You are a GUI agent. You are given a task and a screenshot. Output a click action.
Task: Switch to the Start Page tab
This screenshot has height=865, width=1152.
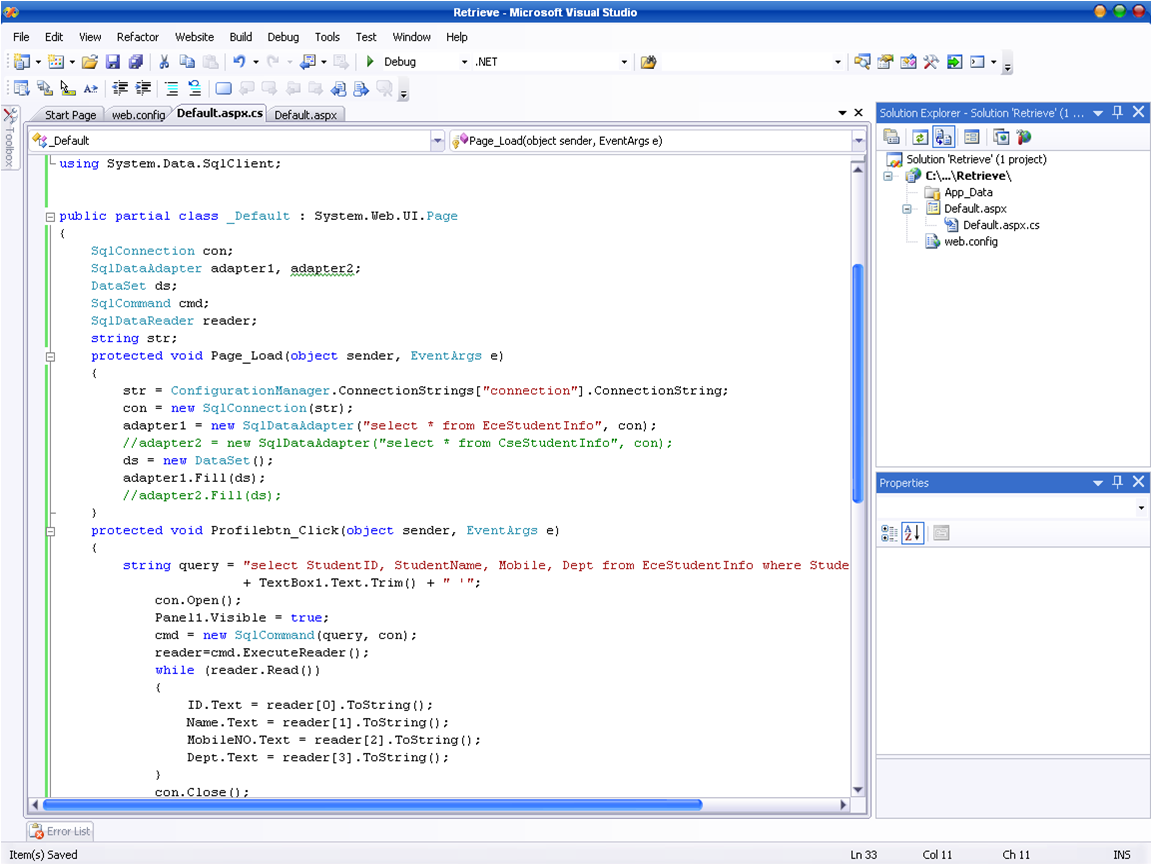(x=70, y=115)
